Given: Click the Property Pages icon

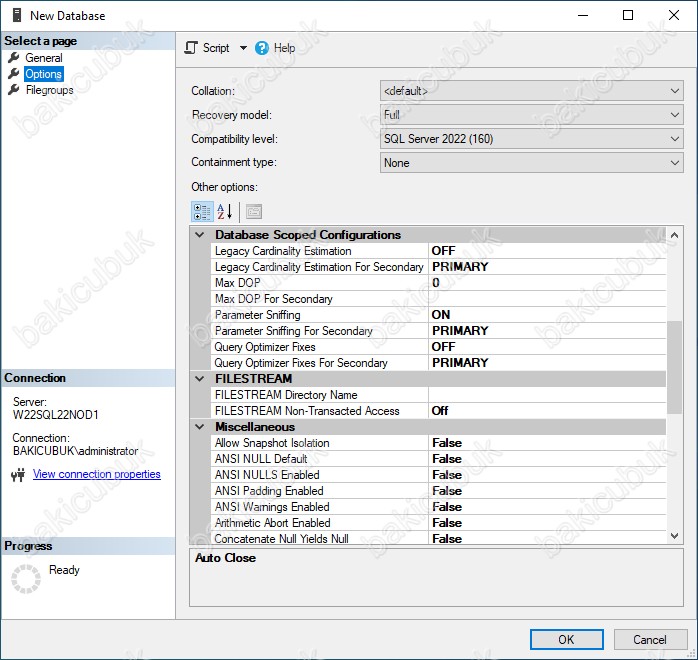Looking at the screenshot, I should [253, 211].
